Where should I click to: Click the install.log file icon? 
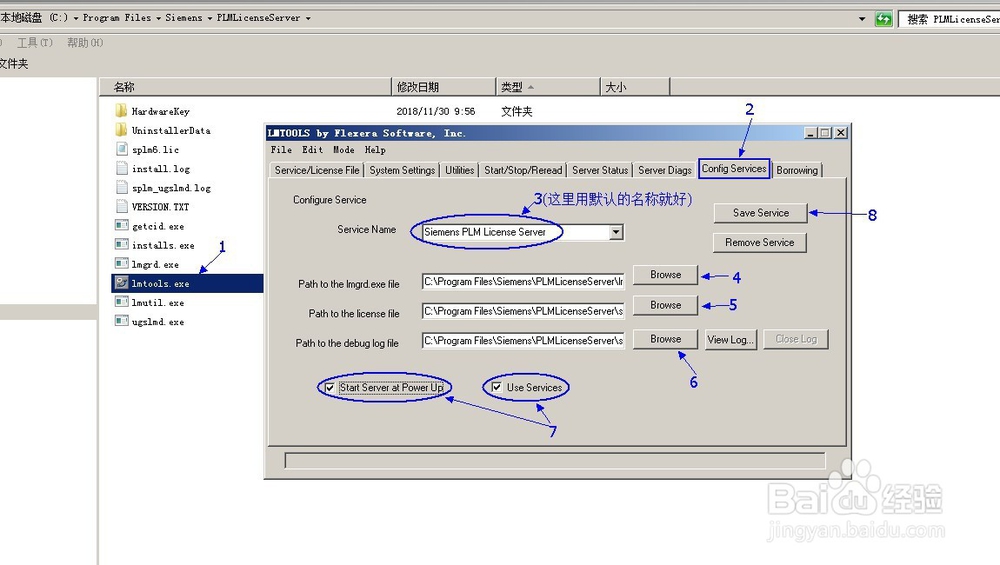[x=122, y=168]
